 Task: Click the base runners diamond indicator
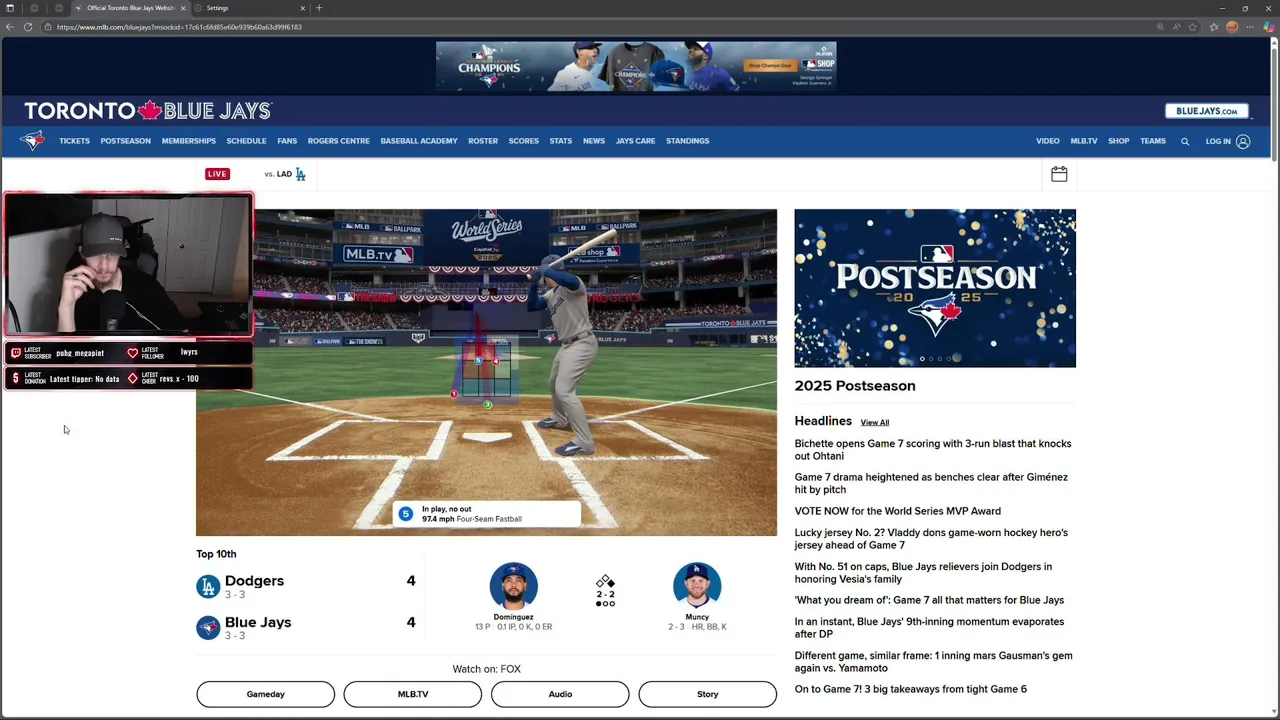[605, 582]
